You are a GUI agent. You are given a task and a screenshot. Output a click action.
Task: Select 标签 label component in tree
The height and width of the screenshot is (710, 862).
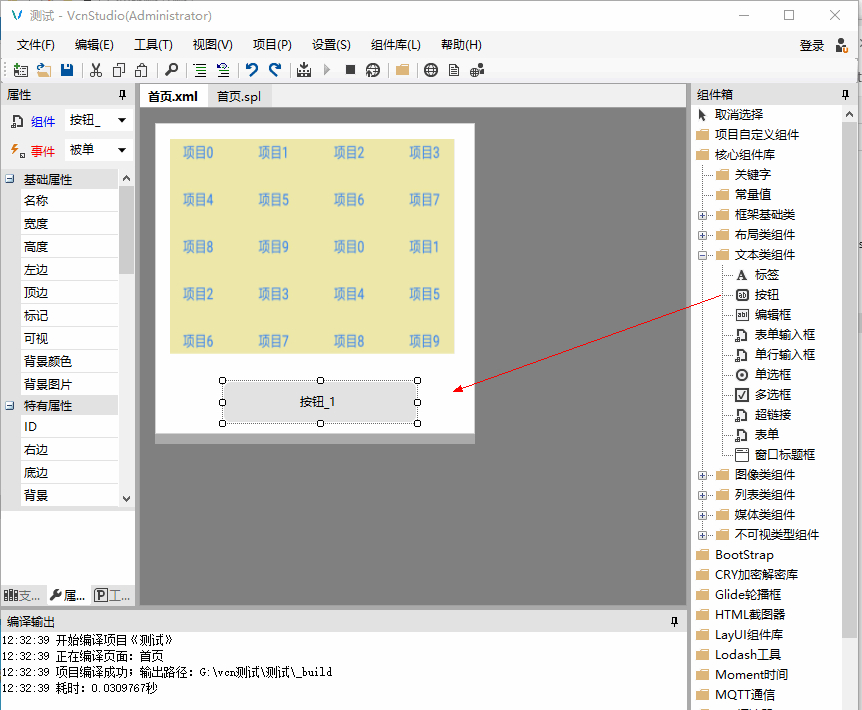(766, 275)
